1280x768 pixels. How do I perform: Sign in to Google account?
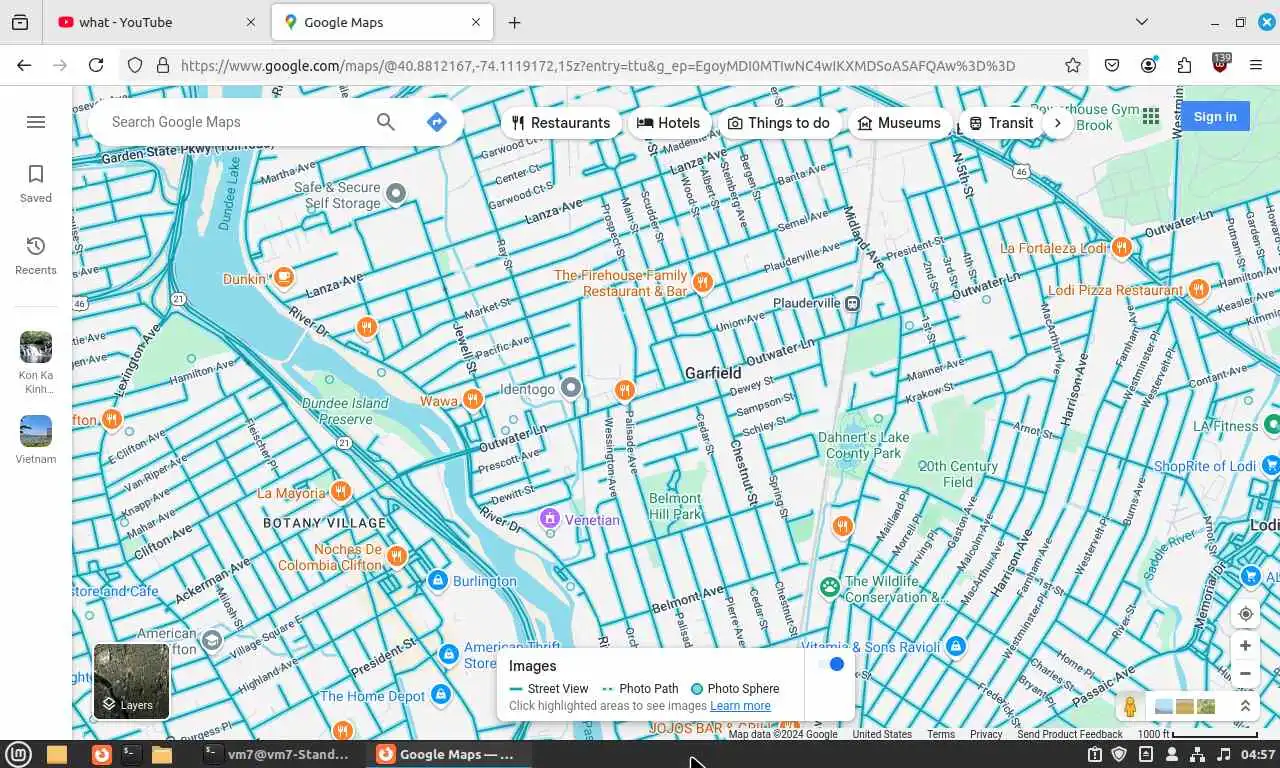coord(1214,117)
